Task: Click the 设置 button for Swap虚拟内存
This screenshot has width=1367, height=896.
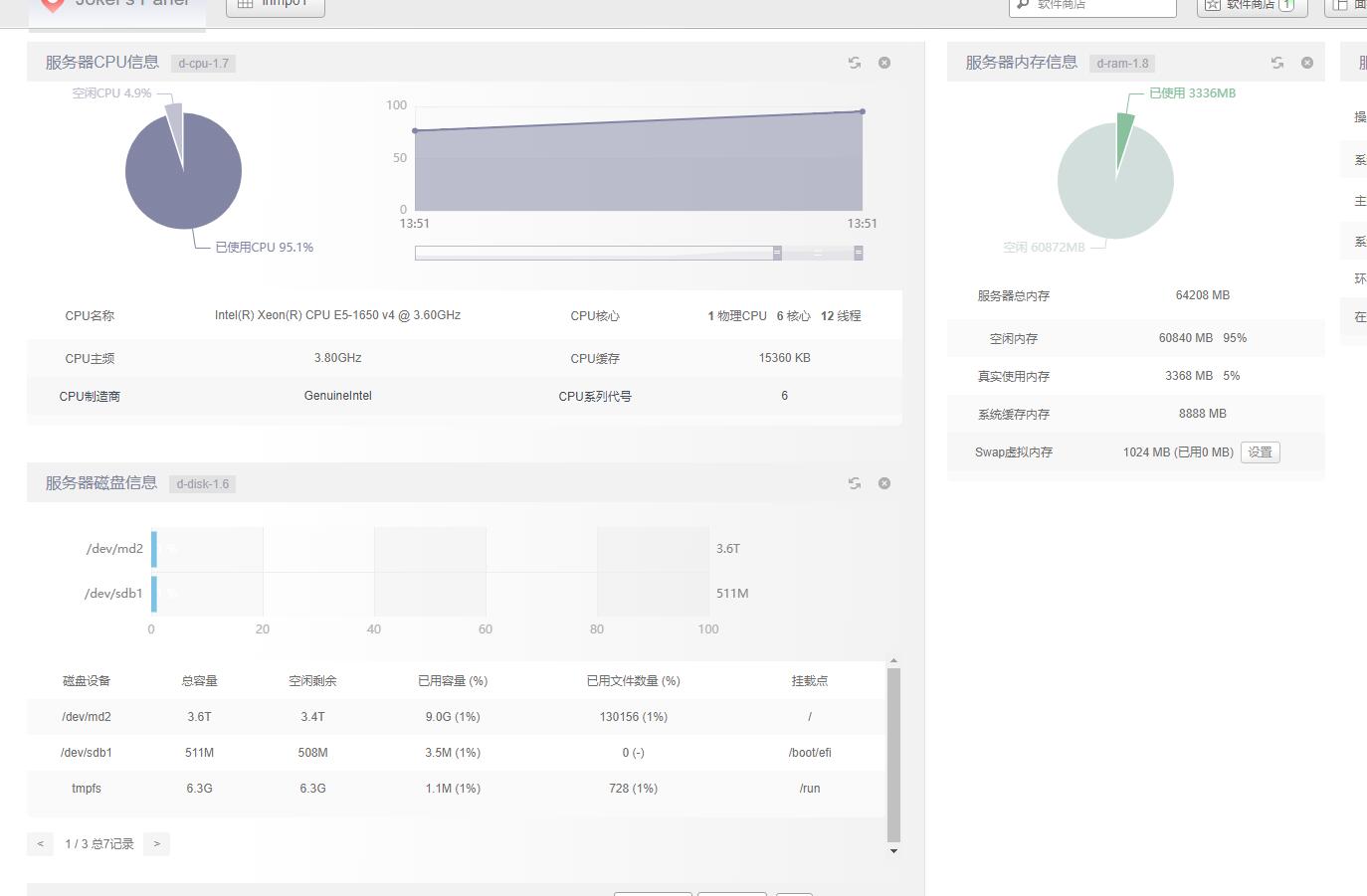Action: pos(1261,451)
